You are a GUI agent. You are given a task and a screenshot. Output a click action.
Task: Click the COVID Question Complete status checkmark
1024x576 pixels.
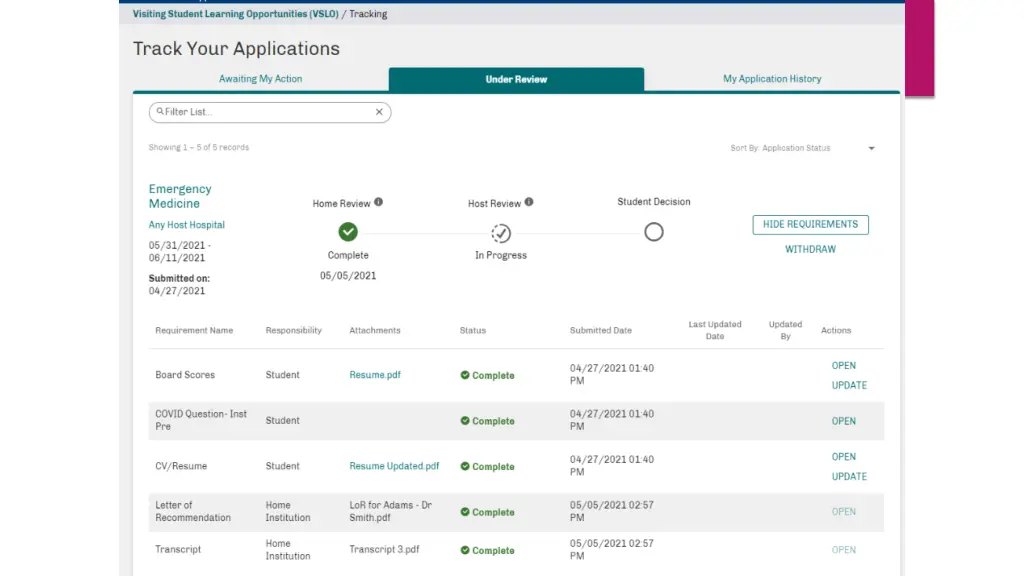(465, 421)
